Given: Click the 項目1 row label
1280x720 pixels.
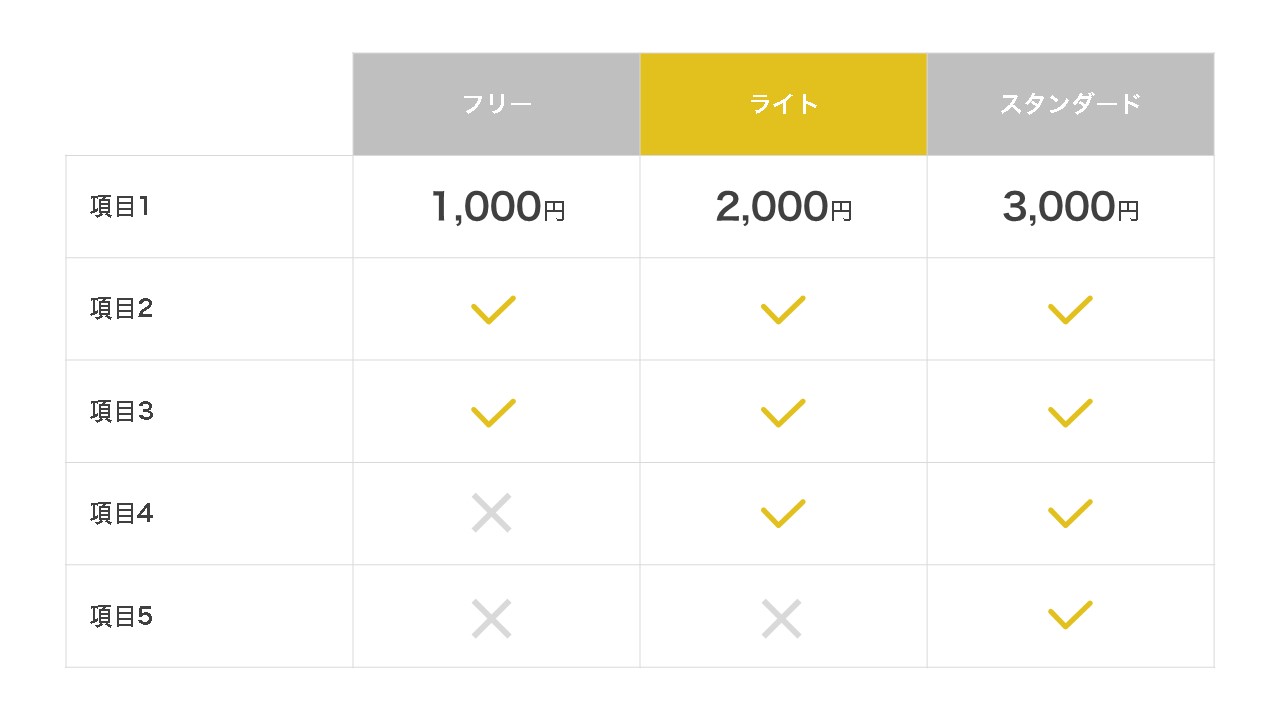Looking at the screenshot, I should pos(120,207).
